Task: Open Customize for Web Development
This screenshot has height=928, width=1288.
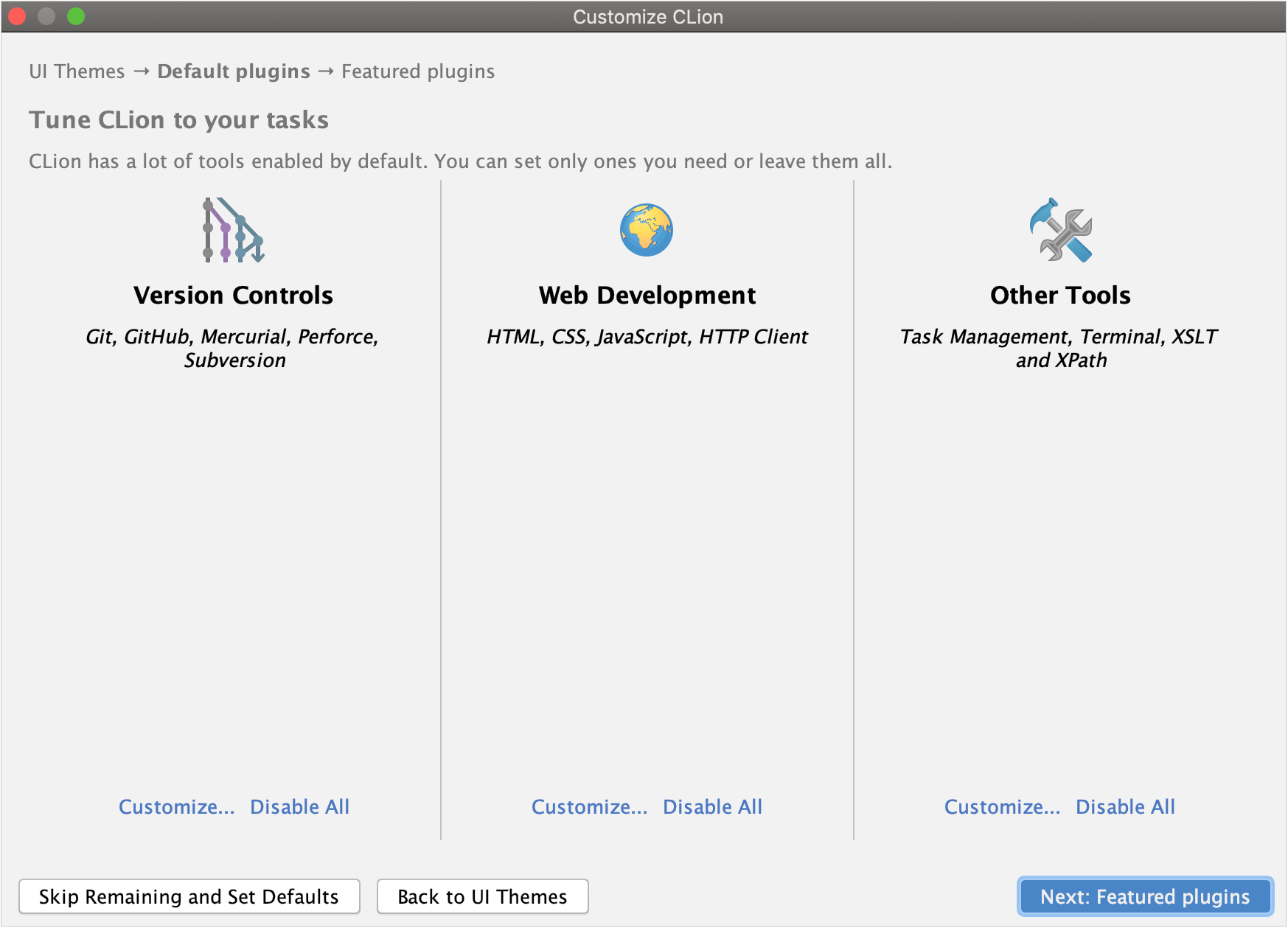Action: pos(590,807)
